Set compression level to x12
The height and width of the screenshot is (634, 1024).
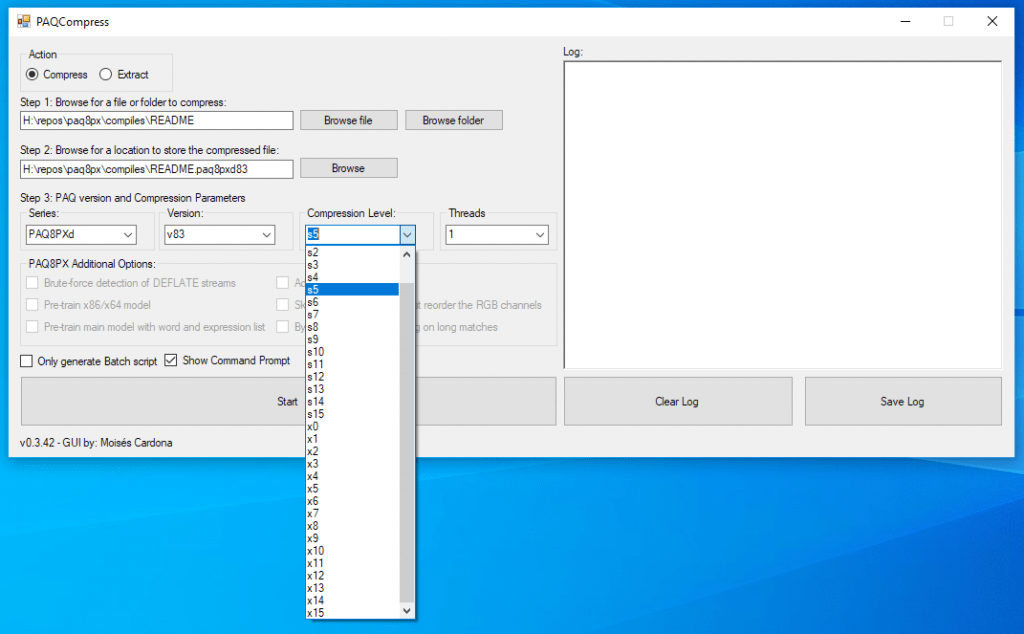point(353,575)
